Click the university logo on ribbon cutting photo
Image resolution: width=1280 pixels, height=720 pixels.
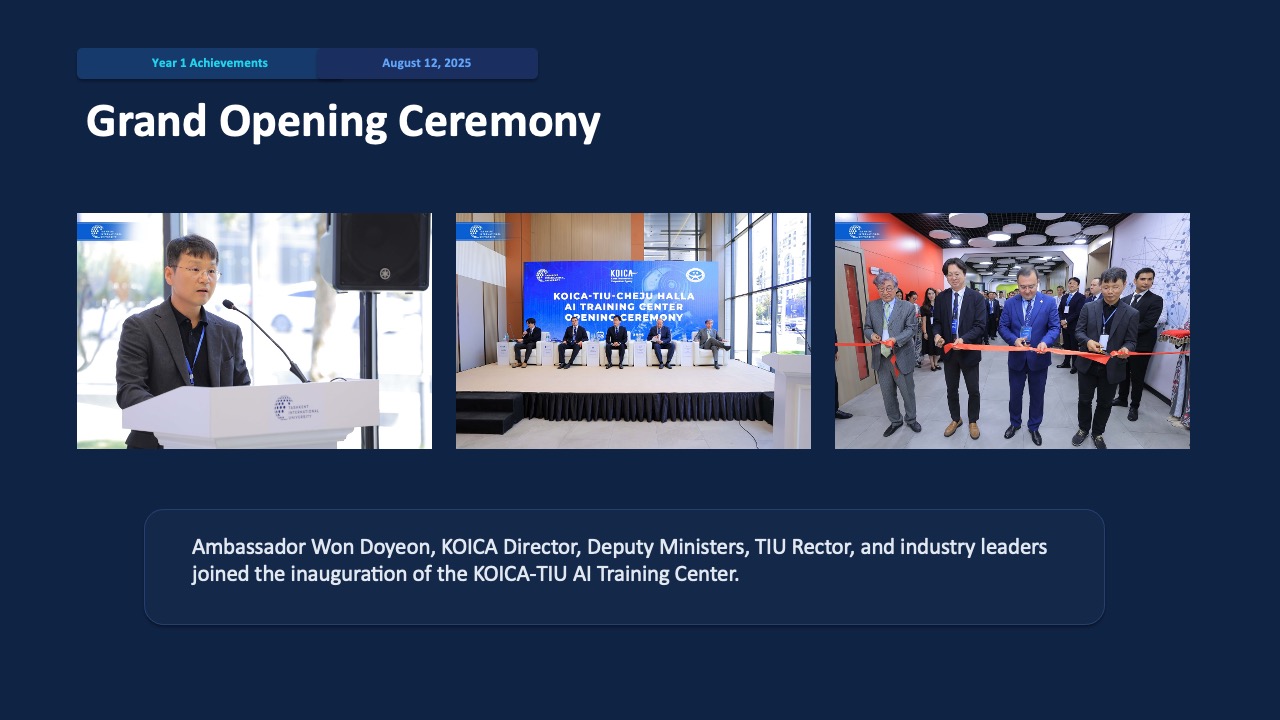click(x=864, y=231)
